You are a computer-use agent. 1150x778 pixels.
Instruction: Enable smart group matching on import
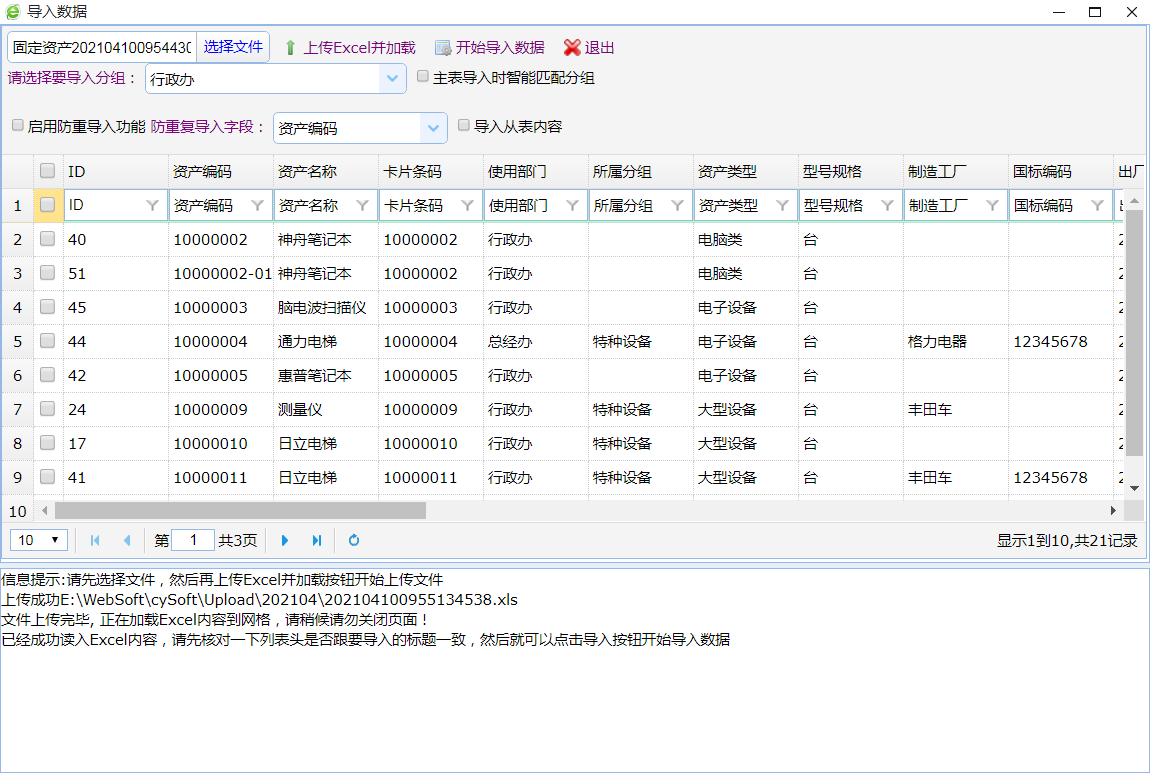click(x=423, y=76)
